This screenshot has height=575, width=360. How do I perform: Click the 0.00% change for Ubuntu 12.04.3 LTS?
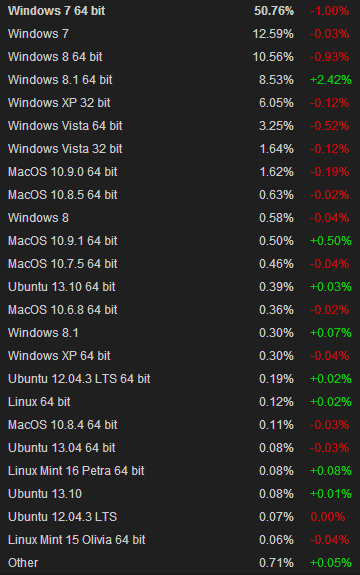327,517
